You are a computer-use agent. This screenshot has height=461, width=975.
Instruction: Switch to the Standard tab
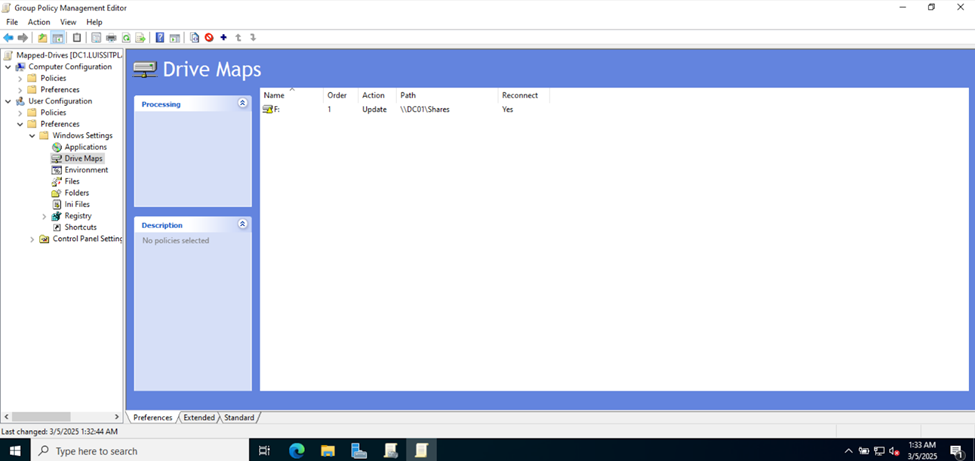click(239, 417)
